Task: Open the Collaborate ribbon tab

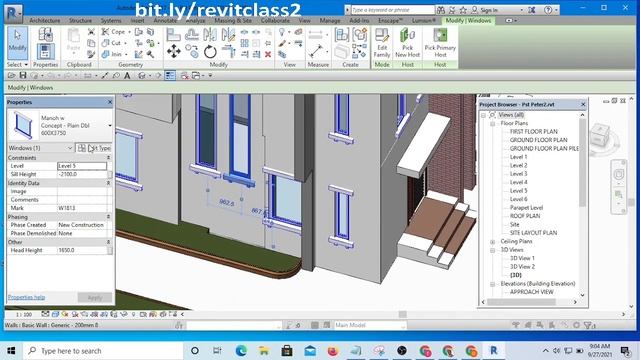Action: point(275,20)
